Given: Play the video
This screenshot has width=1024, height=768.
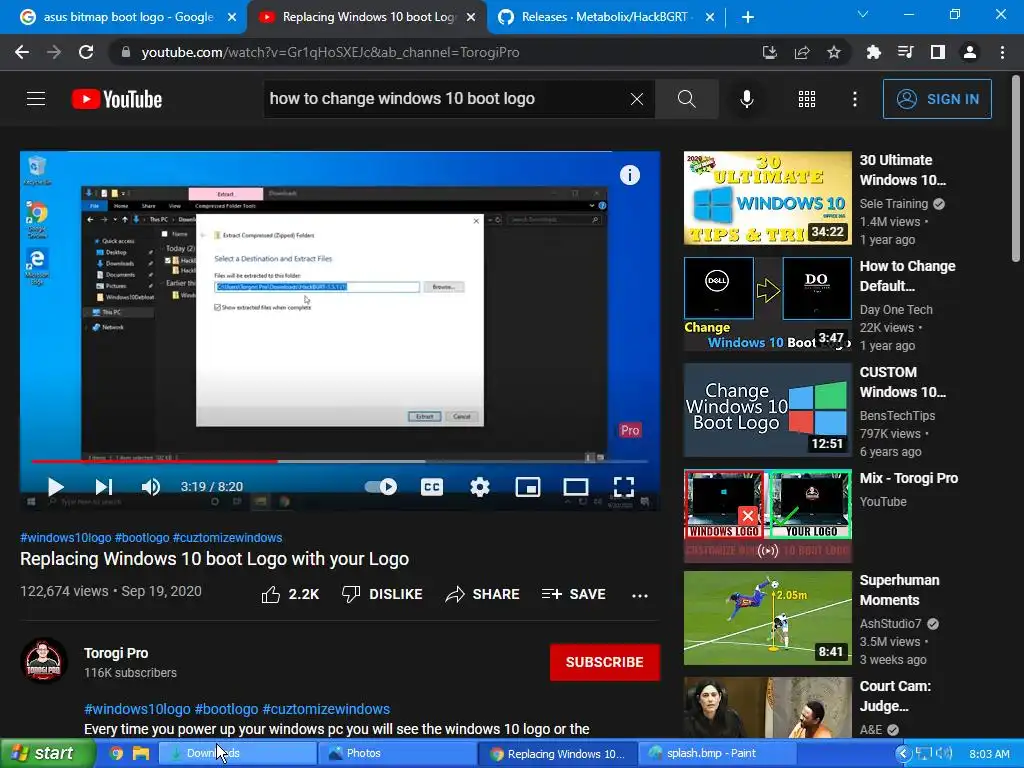Looking at the screenshot, I should pyautogui.click(x=56, y=487).
